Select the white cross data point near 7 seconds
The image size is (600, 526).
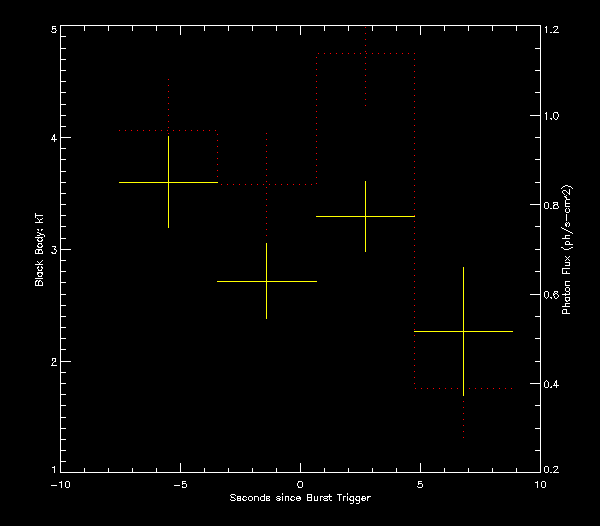tap(463, 331)
